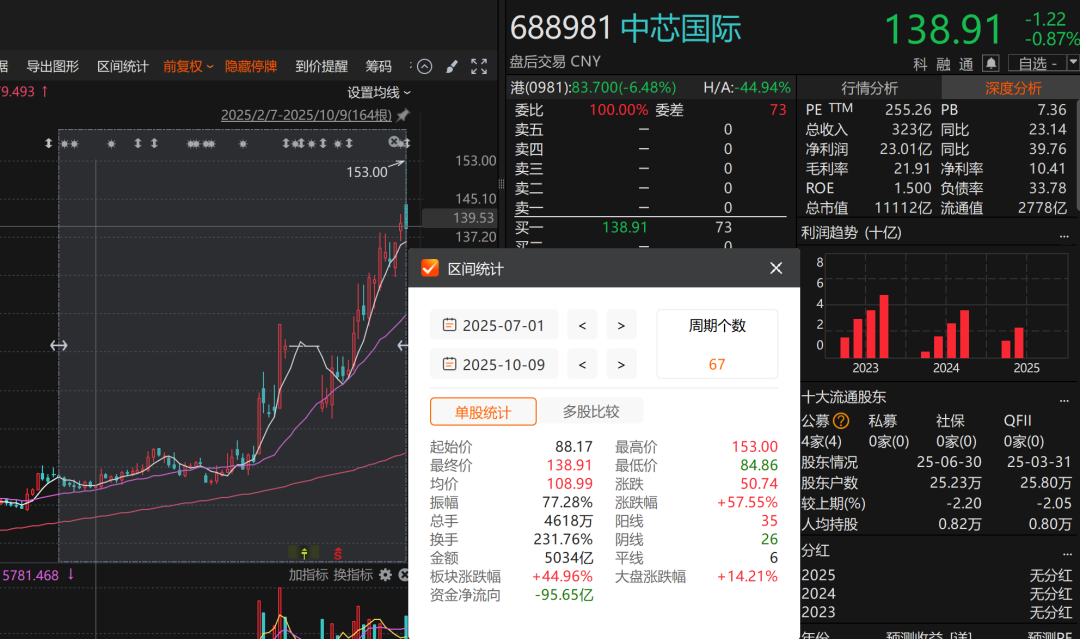
Task: Step end date 2025-10-09 forward
Action: [x=621, y=364]
